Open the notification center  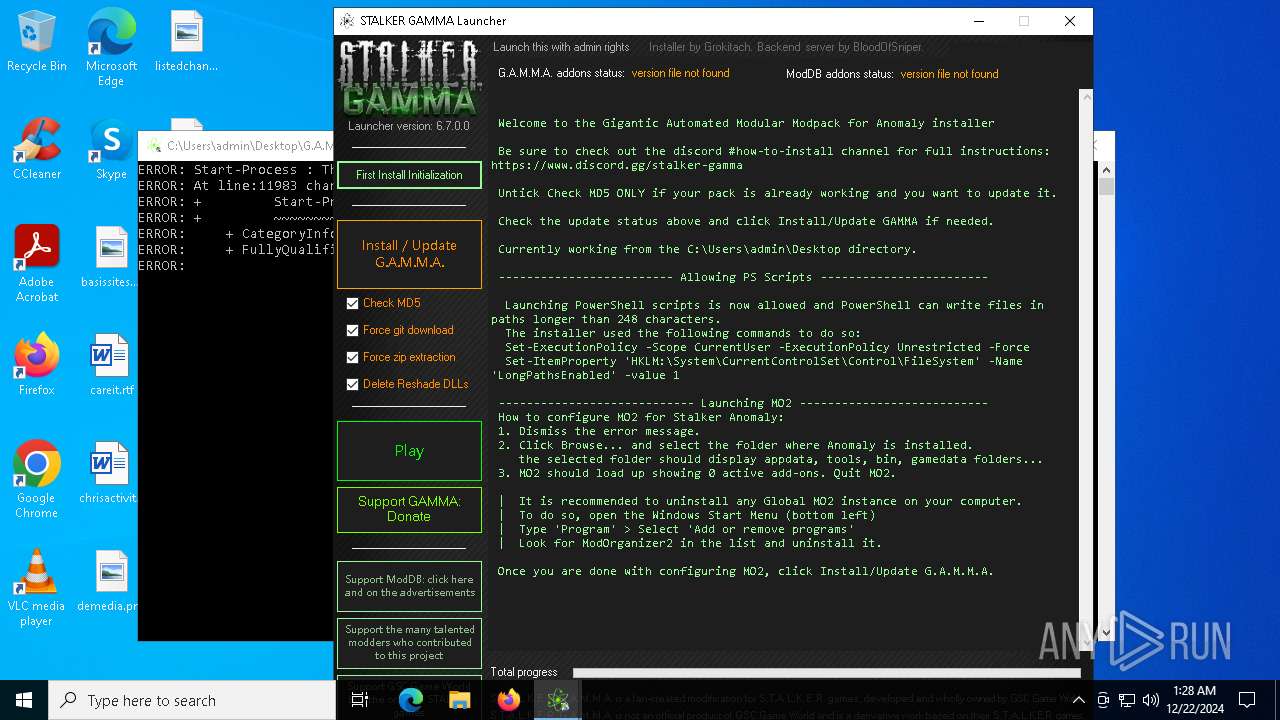coord(1247,700)
